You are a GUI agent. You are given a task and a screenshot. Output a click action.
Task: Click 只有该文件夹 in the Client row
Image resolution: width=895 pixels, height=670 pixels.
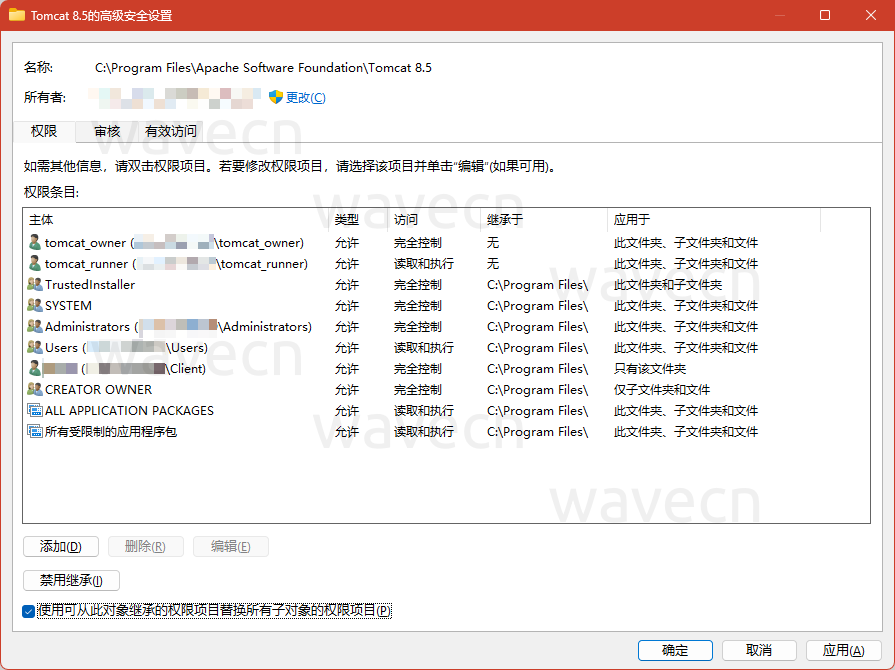coord(650,369)
